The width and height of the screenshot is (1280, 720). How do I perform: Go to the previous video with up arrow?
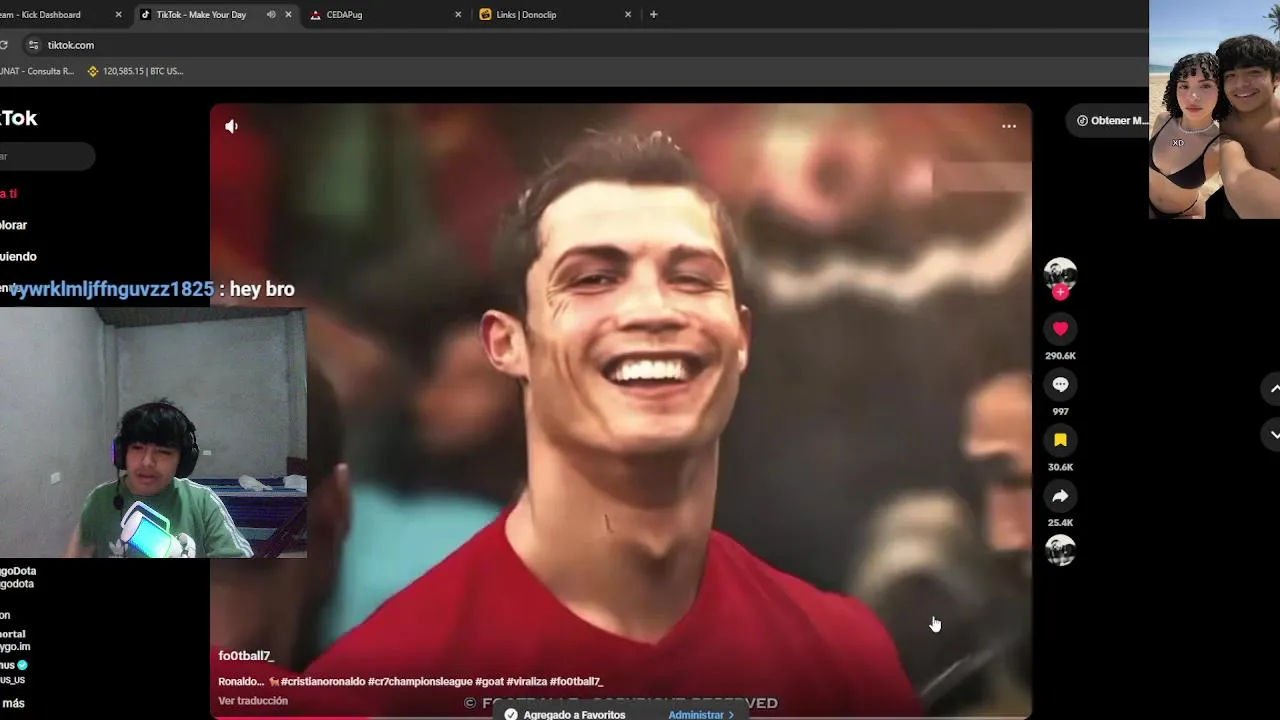point(1274,389)
